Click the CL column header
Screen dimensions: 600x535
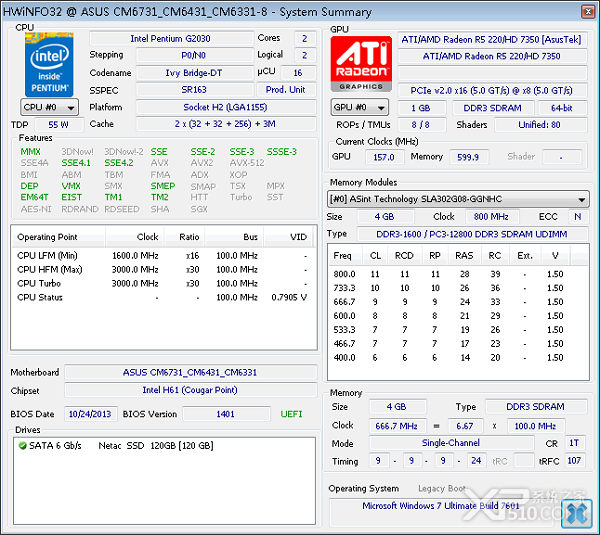pyautogui.click(x=375, y=256)
